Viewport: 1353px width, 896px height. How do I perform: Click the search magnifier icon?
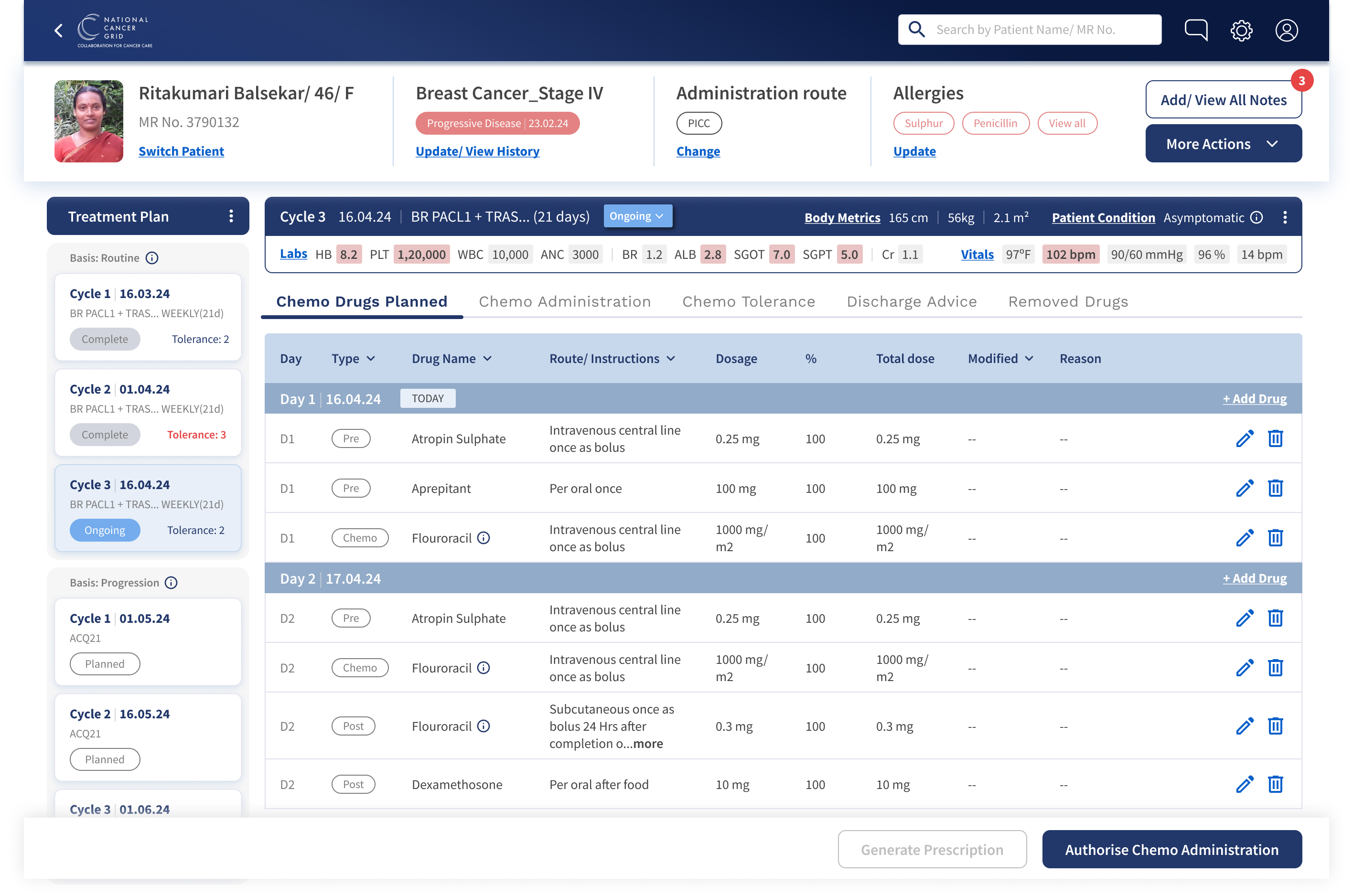(917, 29)
